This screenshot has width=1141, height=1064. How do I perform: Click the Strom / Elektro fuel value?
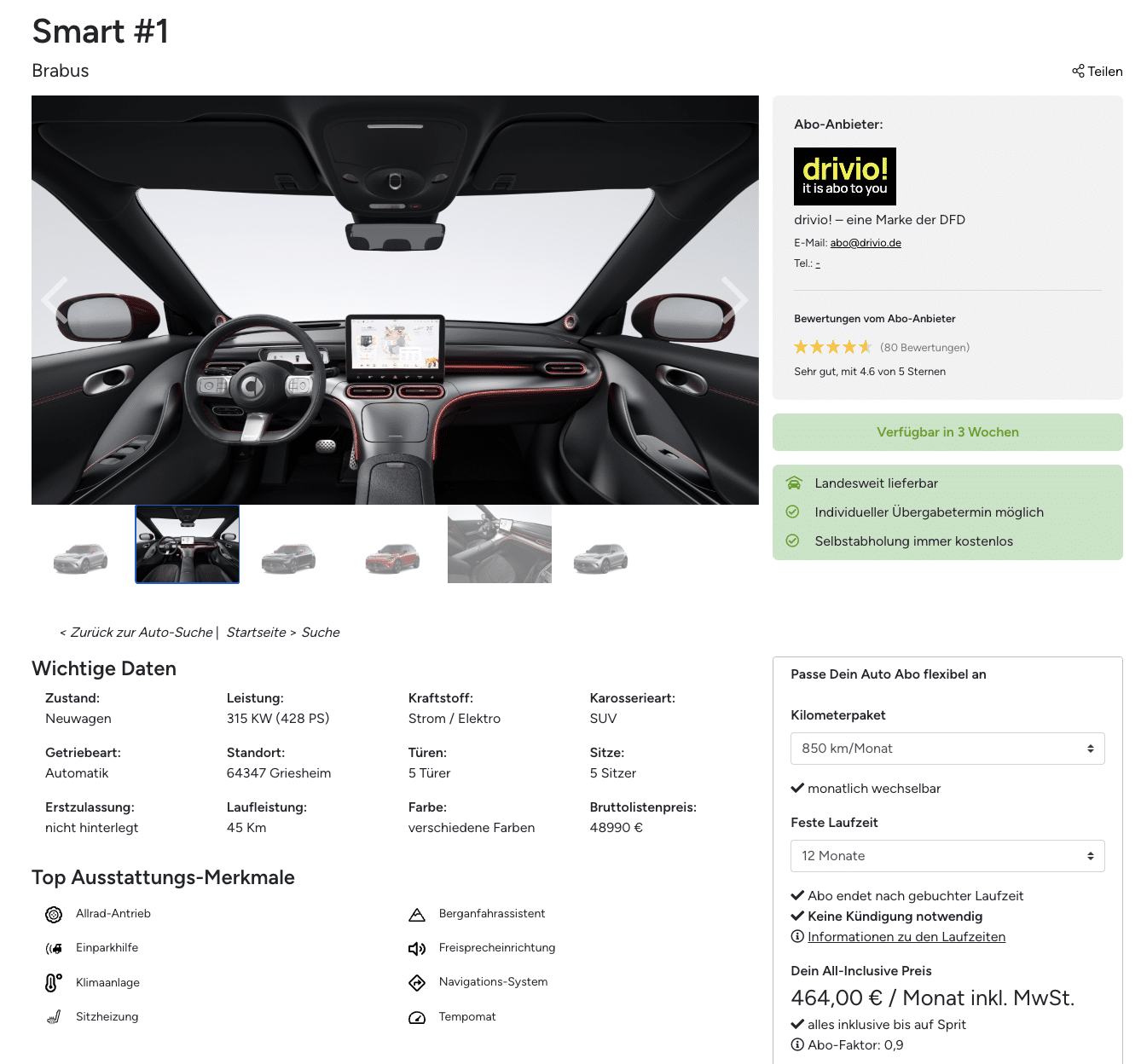455,718
